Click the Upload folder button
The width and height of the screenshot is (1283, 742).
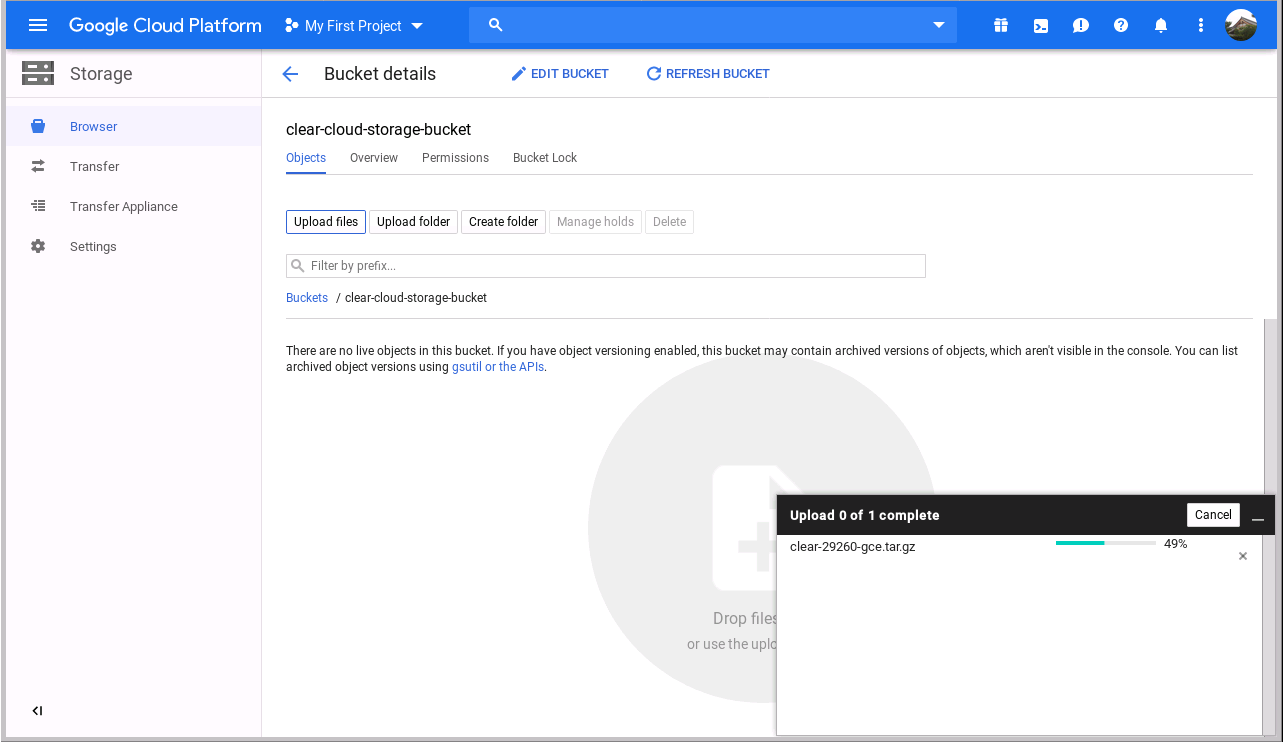point(414,222)
